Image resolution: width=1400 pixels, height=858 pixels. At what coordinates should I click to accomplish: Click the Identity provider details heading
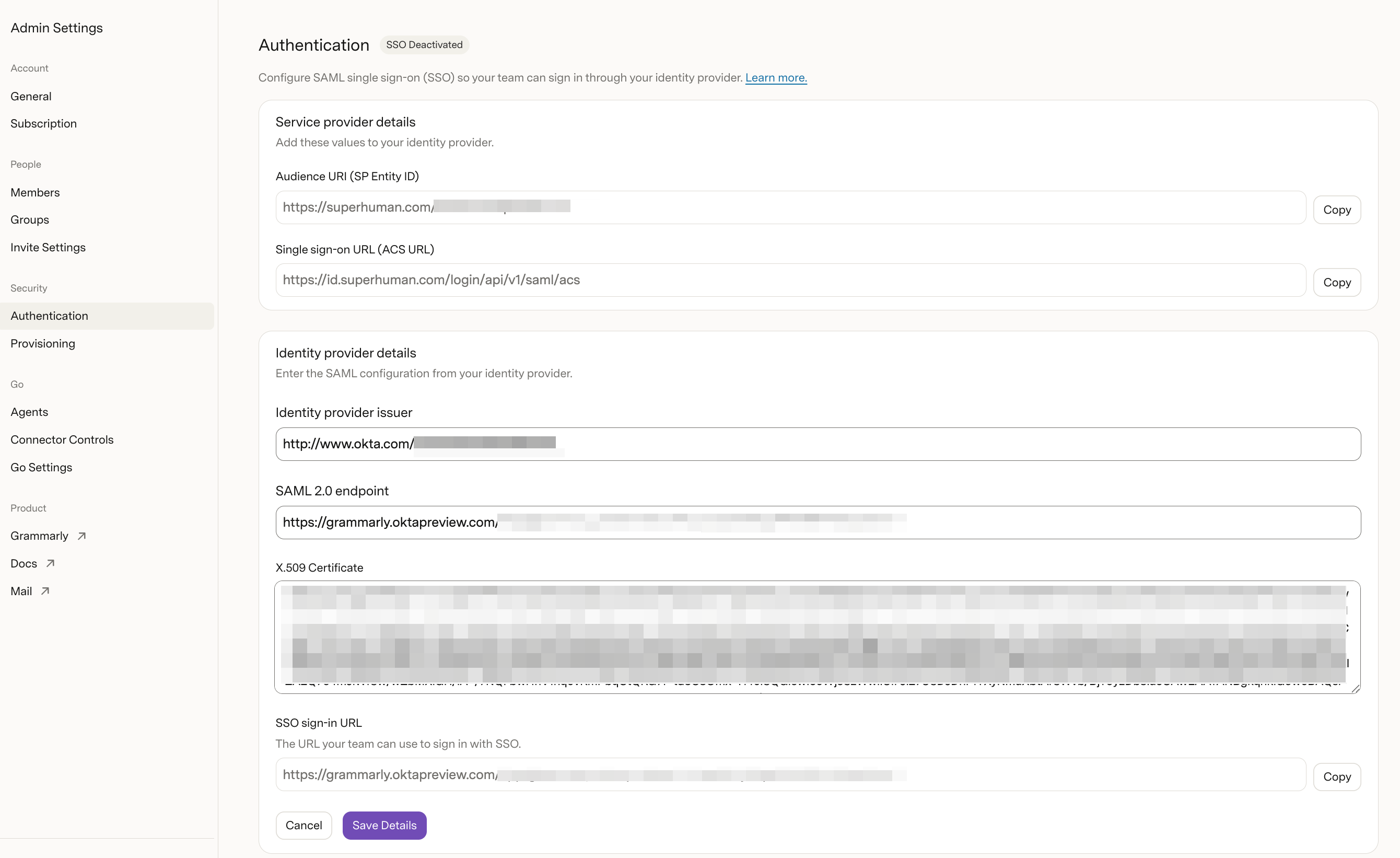click(345, 353)
